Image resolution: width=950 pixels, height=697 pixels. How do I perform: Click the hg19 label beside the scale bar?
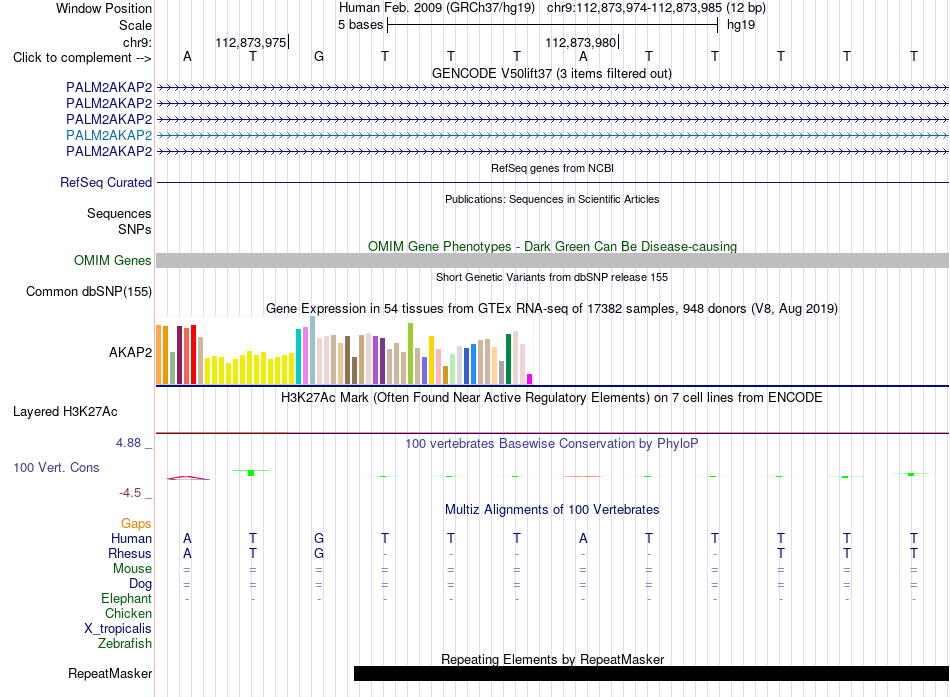point(741,25)
